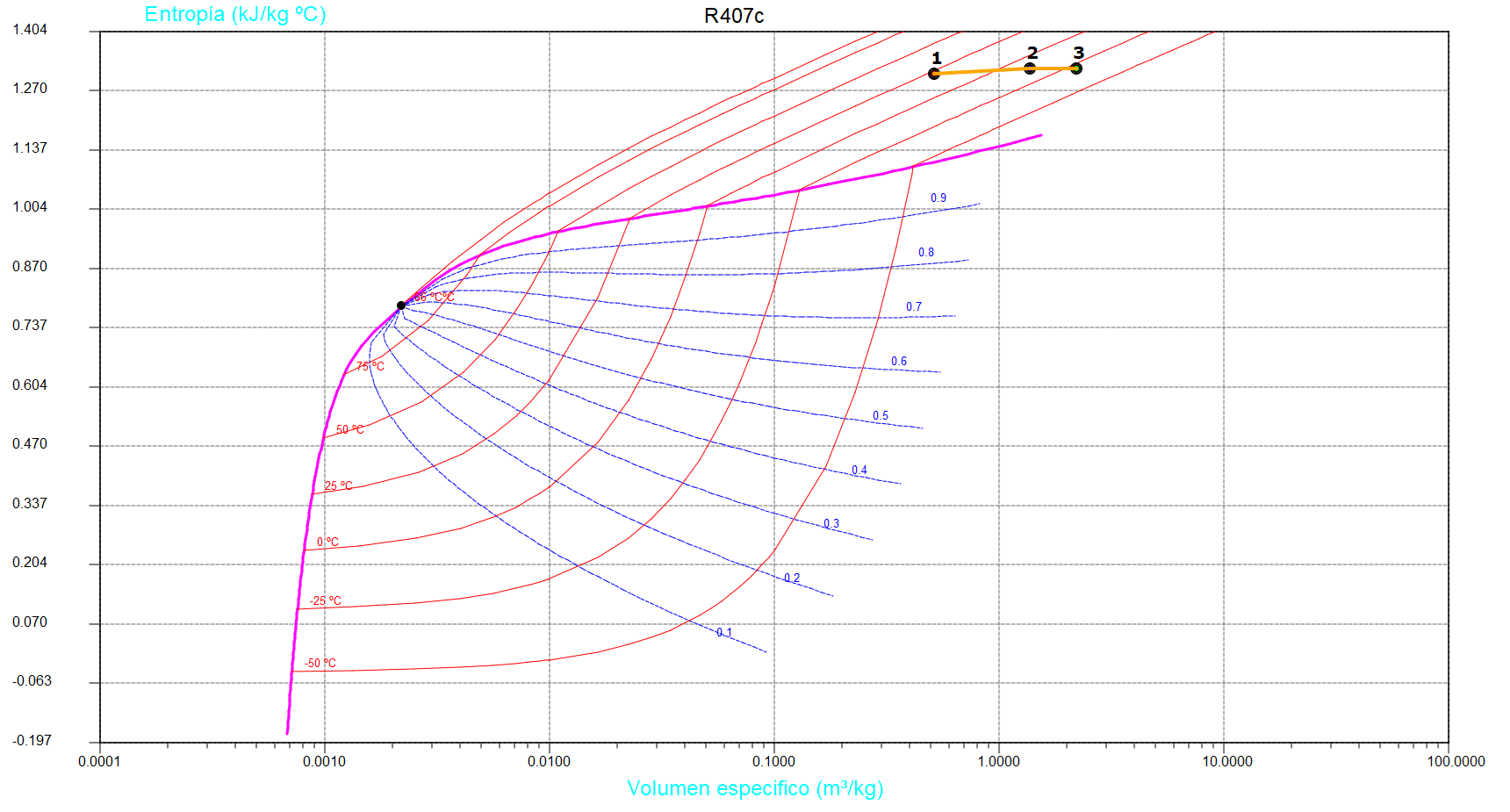Click the 0.9 quality line label
This screenshot has width=1510, height=812.
pyautogui.click(x=938, y=198)
